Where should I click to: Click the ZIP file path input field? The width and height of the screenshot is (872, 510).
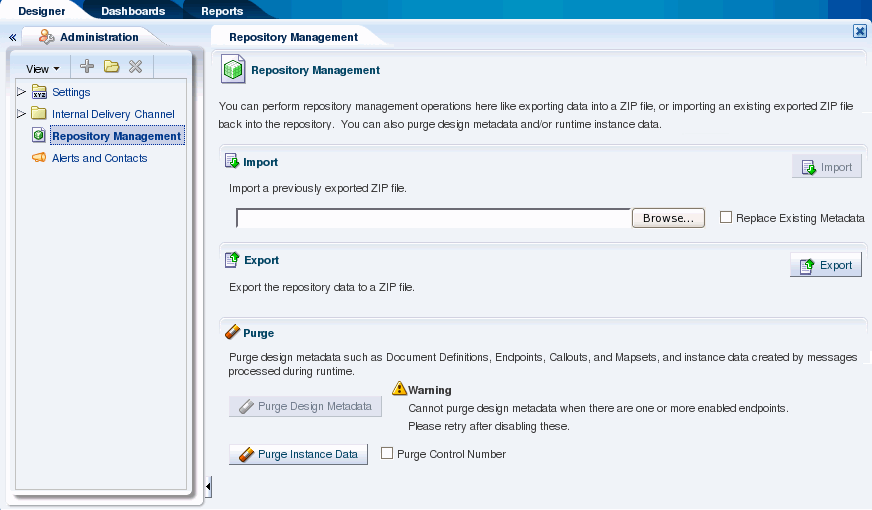click(x=433, y=218)
